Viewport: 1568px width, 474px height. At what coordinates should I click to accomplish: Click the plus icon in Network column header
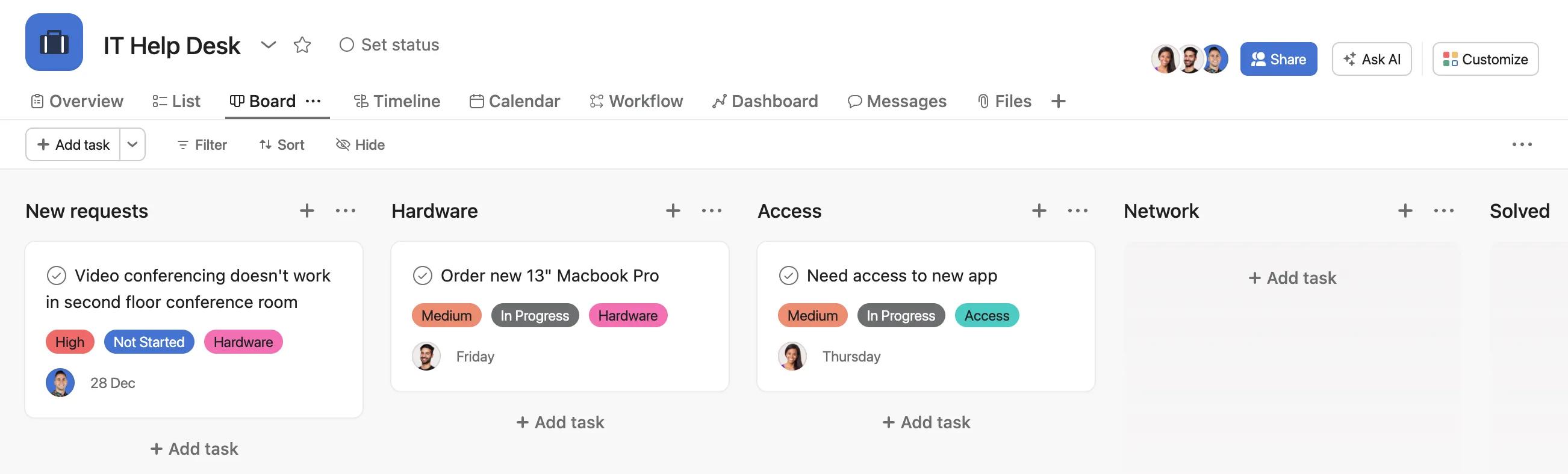coord(1405,211)
